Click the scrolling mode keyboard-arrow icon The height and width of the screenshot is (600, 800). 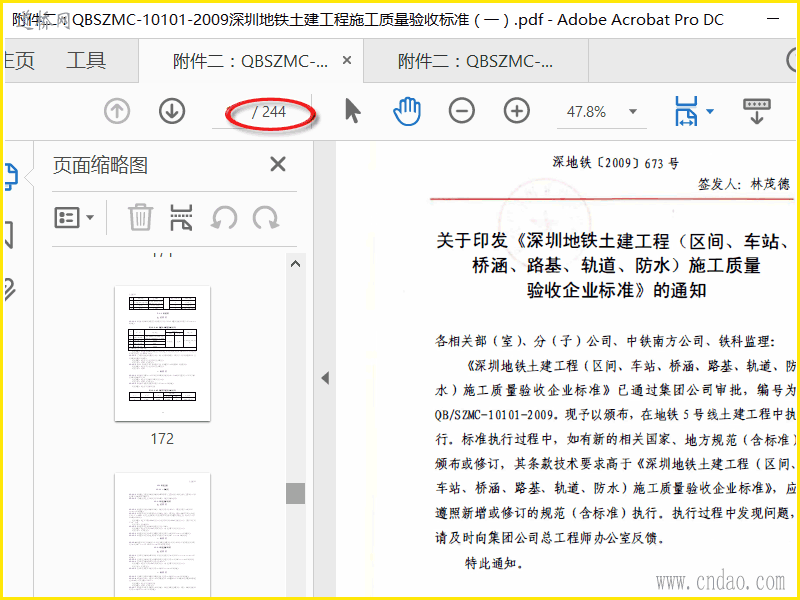pos(757,111)
